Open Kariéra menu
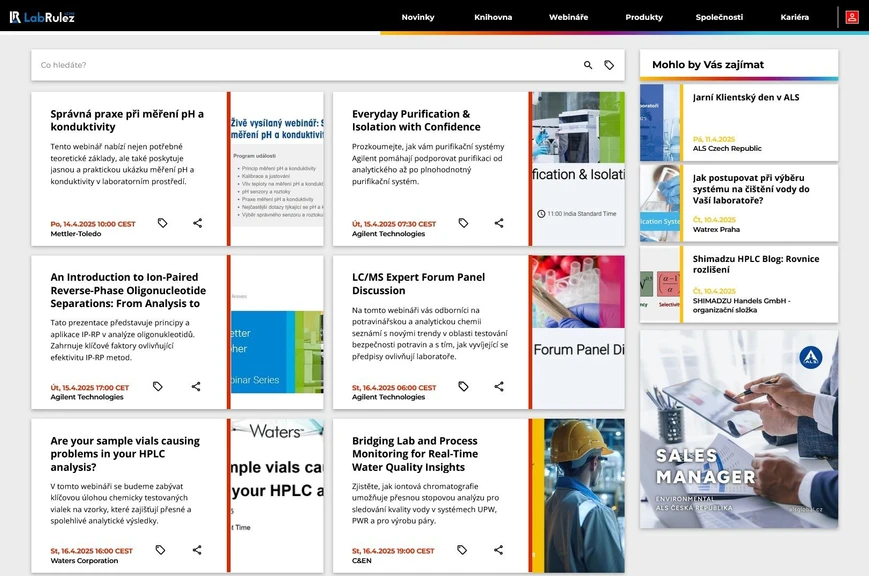This screenshot has height=576, width=869. click(x=795, y=17)
